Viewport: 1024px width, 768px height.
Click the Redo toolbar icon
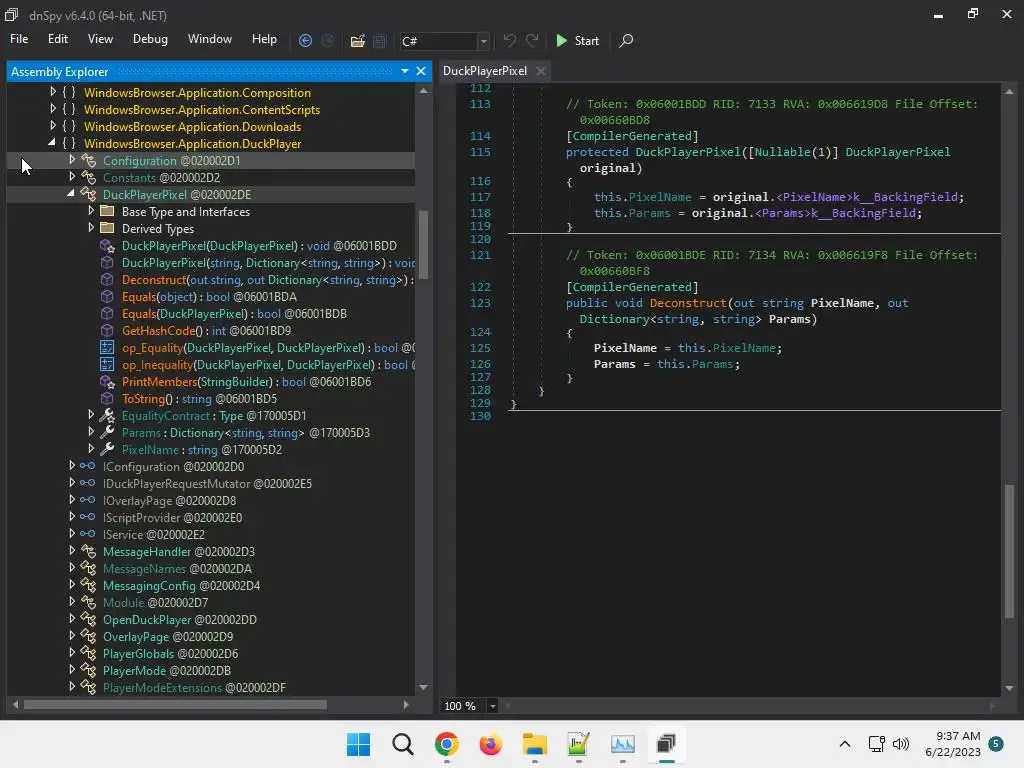click(x=532, y=40)
